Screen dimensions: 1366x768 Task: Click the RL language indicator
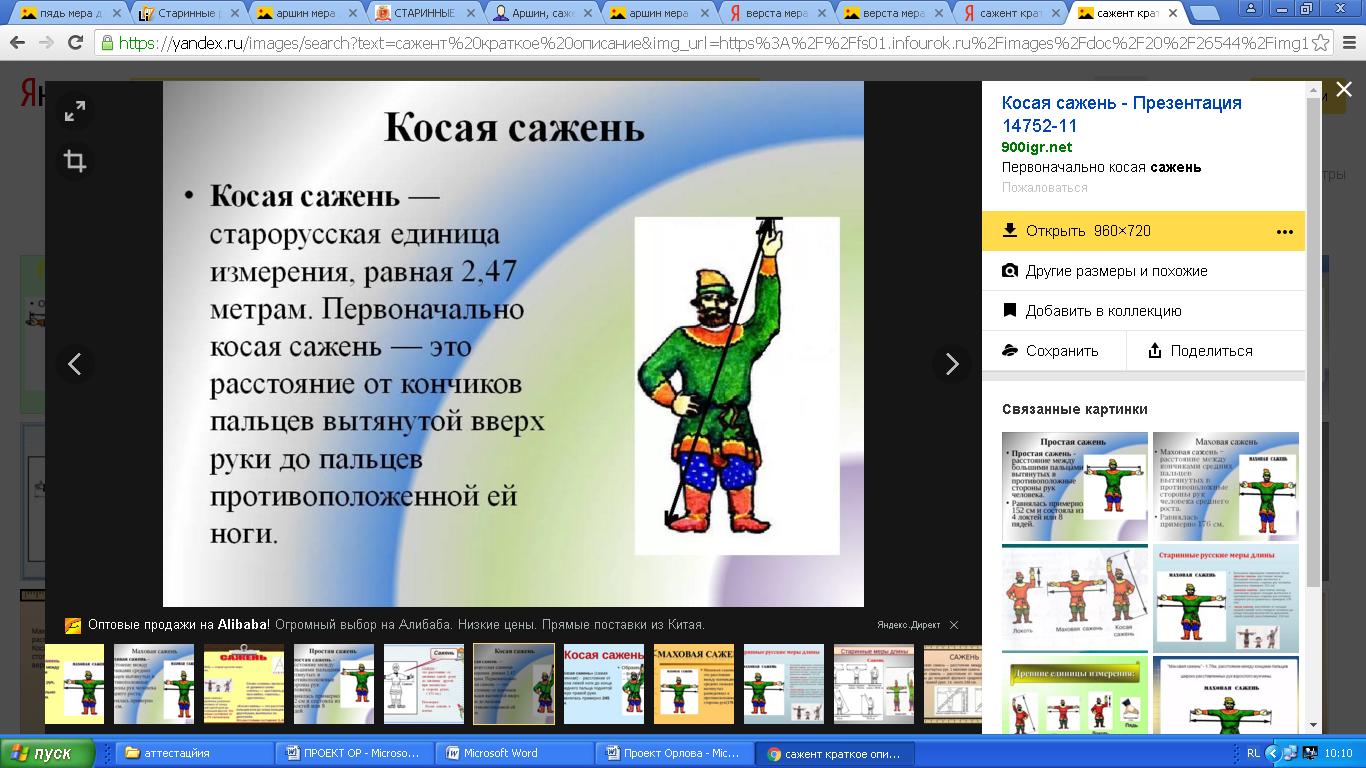pyautogui.click(x=1254, y=753)
